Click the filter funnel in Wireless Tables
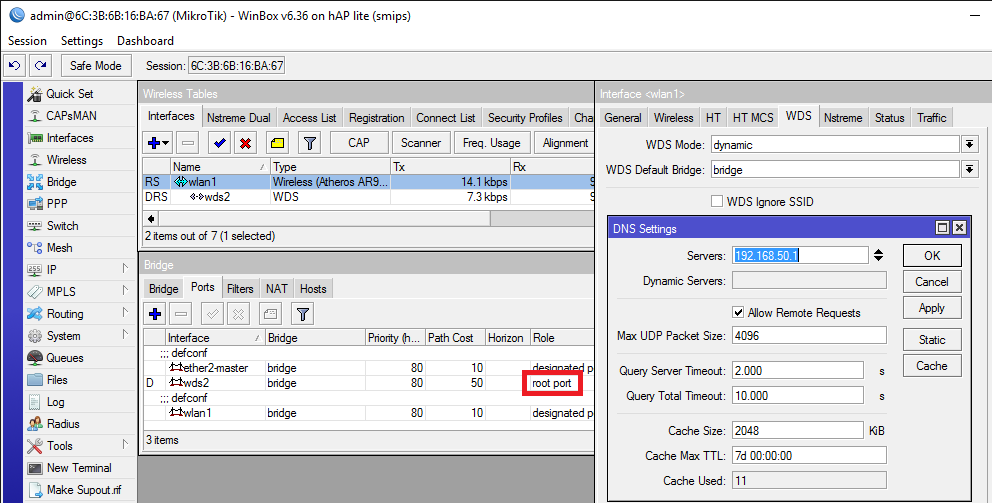992x503 pixels. pyautogui.click(x=310, y=143)
